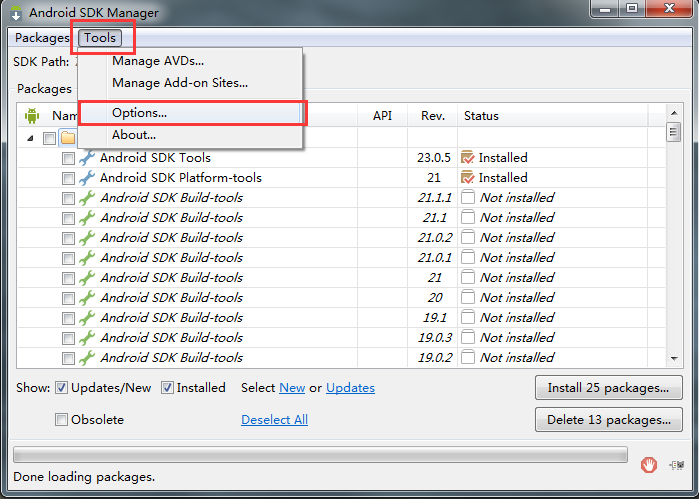Click the loading progress bar
Screen dimensions: 699x499
pyautogui.click(x=320, y=455)
